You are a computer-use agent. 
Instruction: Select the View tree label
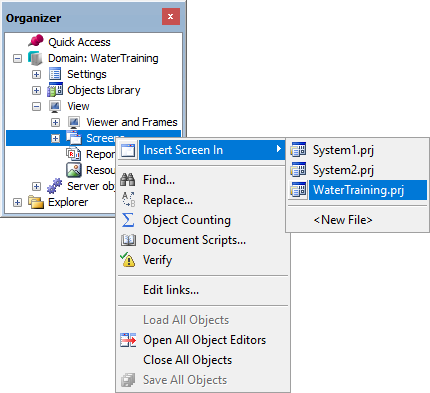coord(78,106)
